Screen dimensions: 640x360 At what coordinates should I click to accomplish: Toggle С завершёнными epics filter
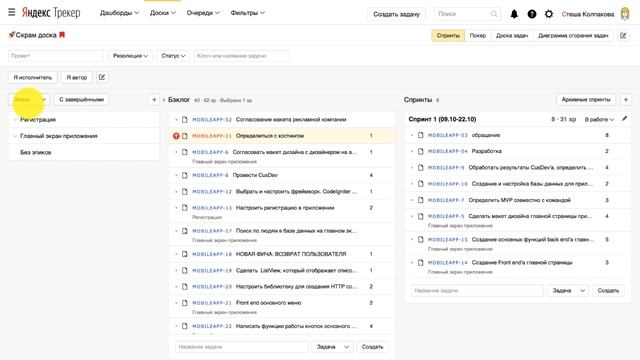click(x=81, y=100)
